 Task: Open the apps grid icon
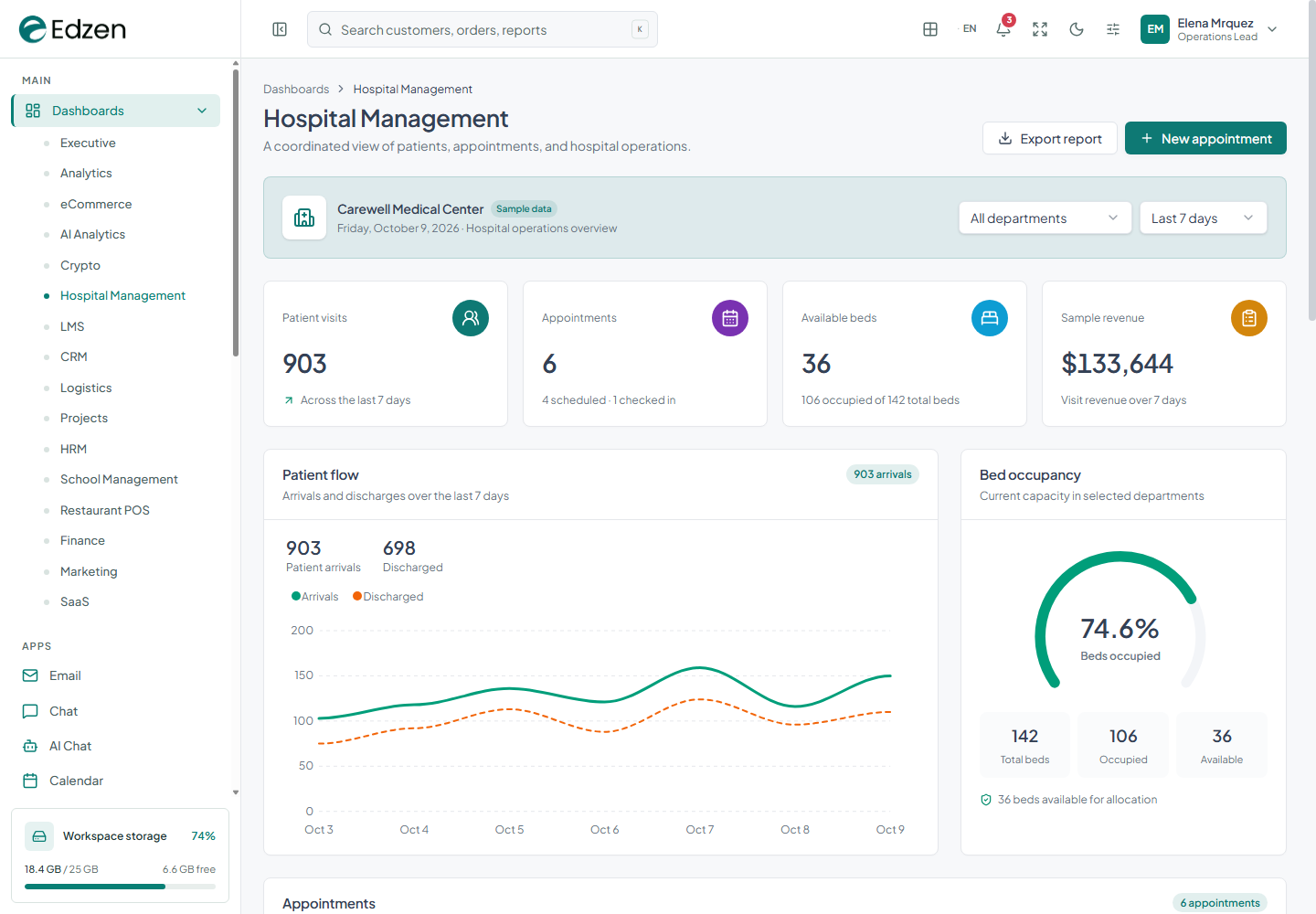click(930, 29)
